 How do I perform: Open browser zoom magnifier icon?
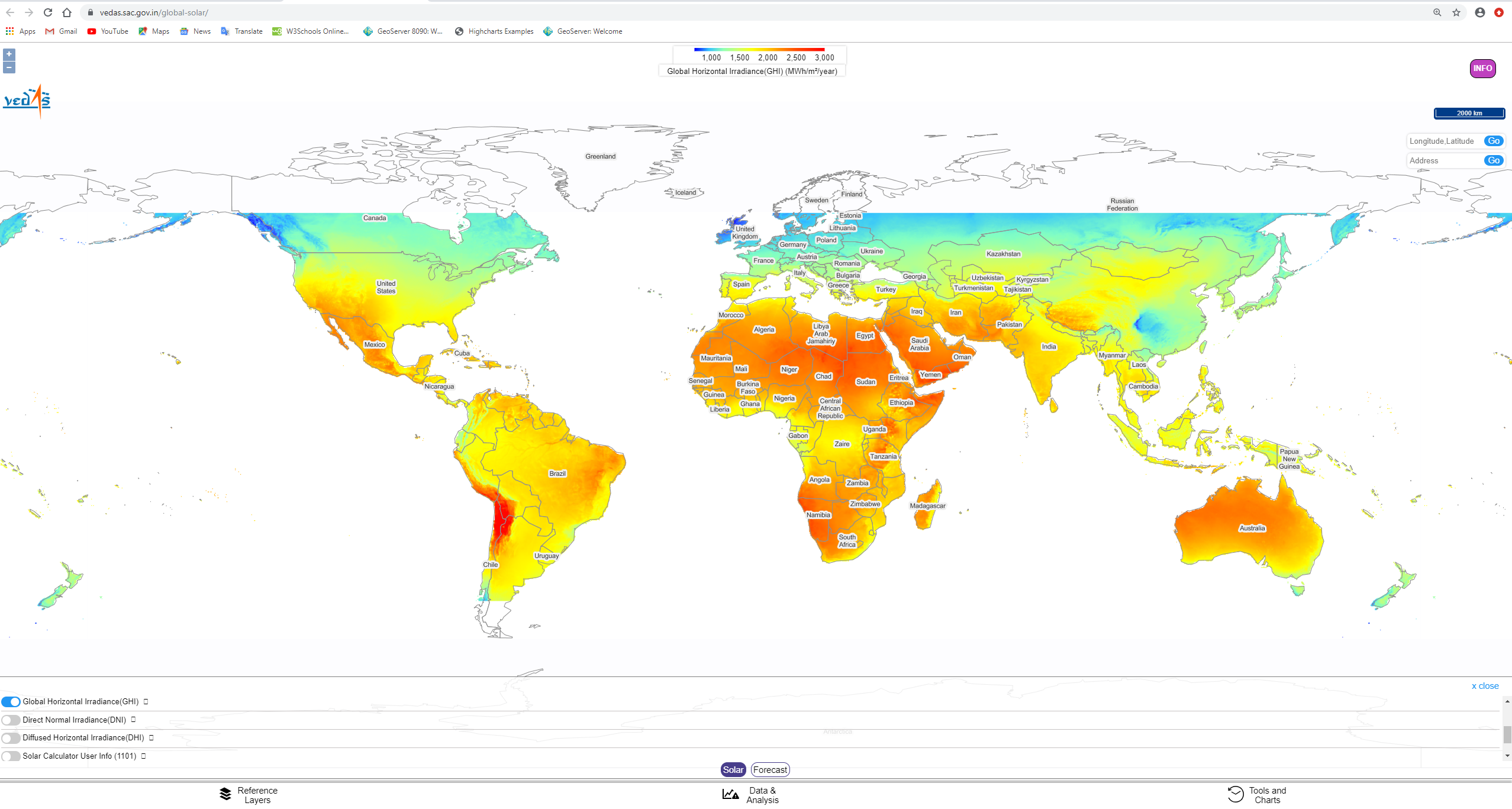pos(1437,12)
